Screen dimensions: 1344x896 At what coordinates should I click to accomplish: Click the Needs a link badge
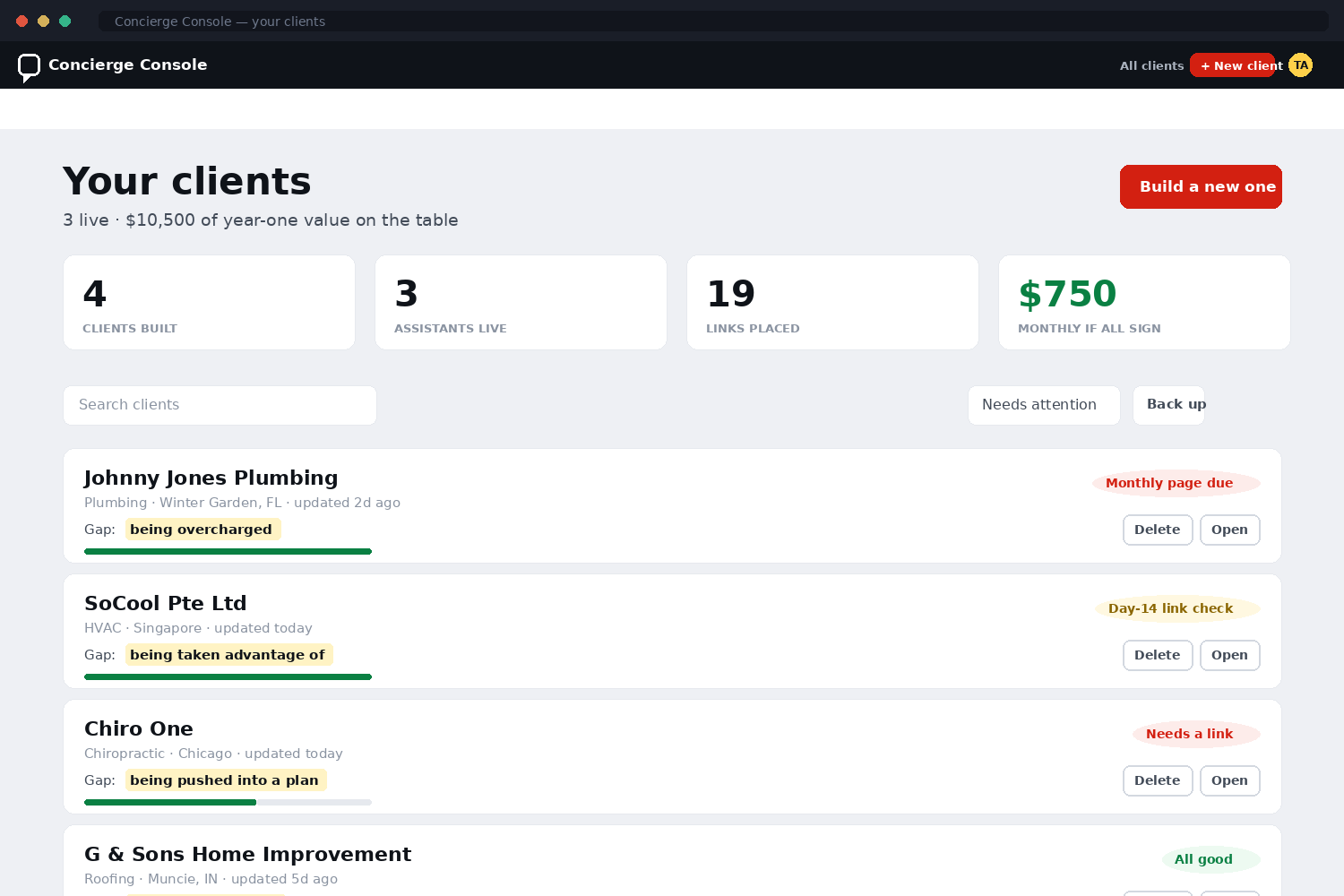click(1196, 734)
